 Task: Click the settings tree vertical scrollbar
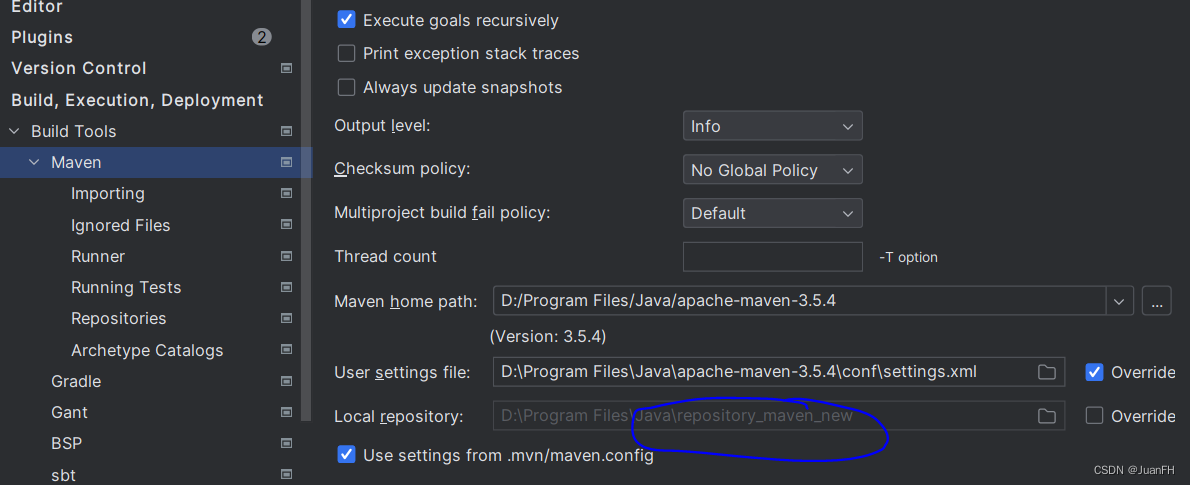click(x=307, y=209)
